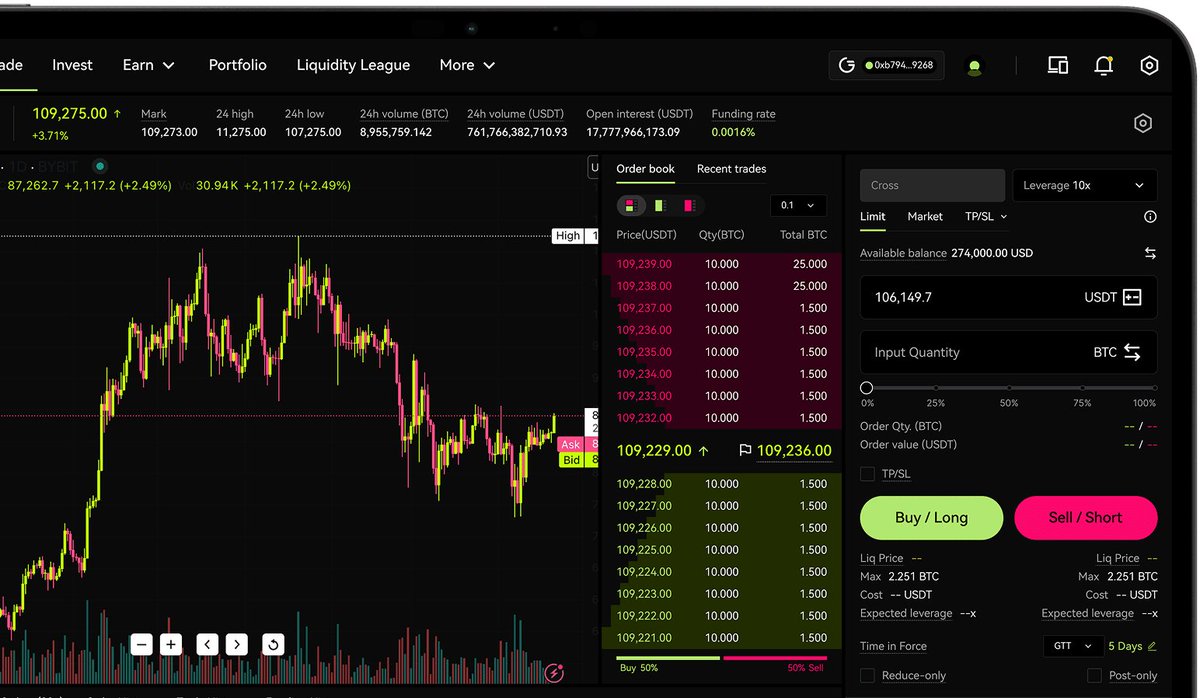Select the Market order tab
1200x698 pixels.
[x=925, y=216]
